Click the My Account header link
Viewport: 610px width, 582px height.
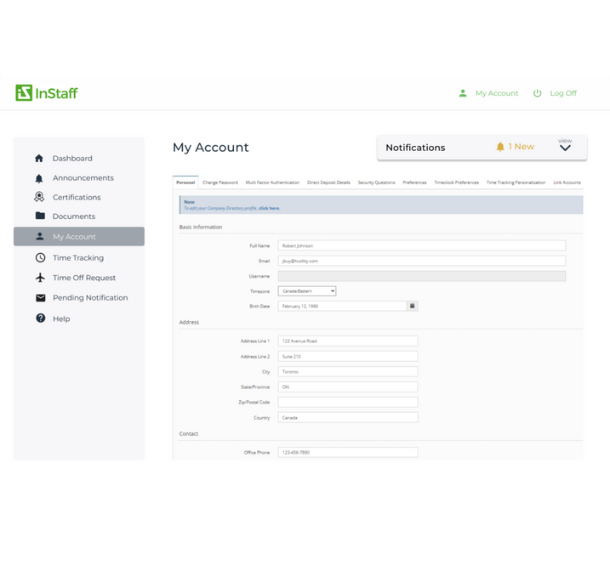pyautogui.click(x=496, y=93)
